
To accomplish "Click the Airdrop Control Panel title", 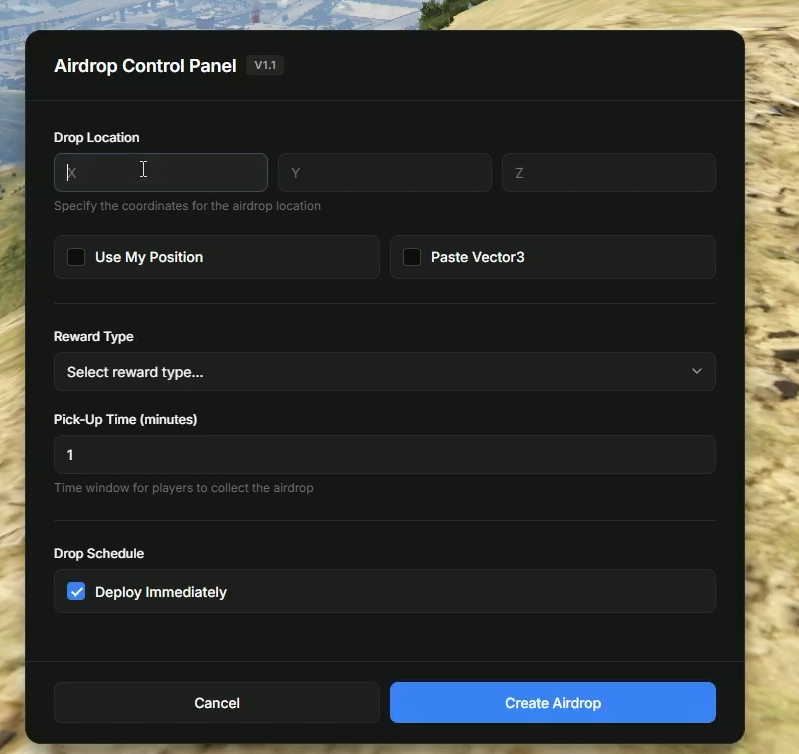I will click(145, 66).
